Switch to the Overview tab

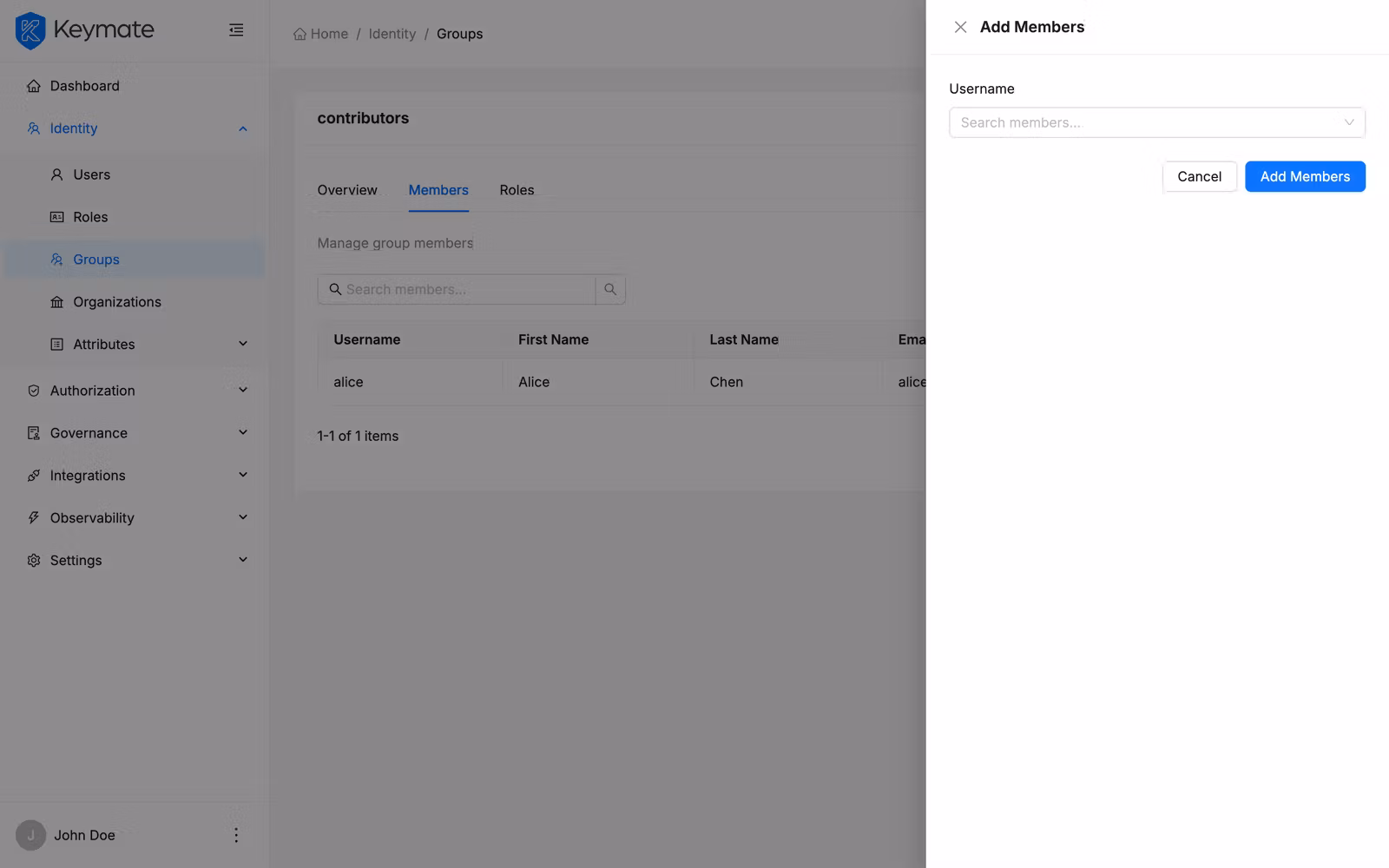coord(346,189)
